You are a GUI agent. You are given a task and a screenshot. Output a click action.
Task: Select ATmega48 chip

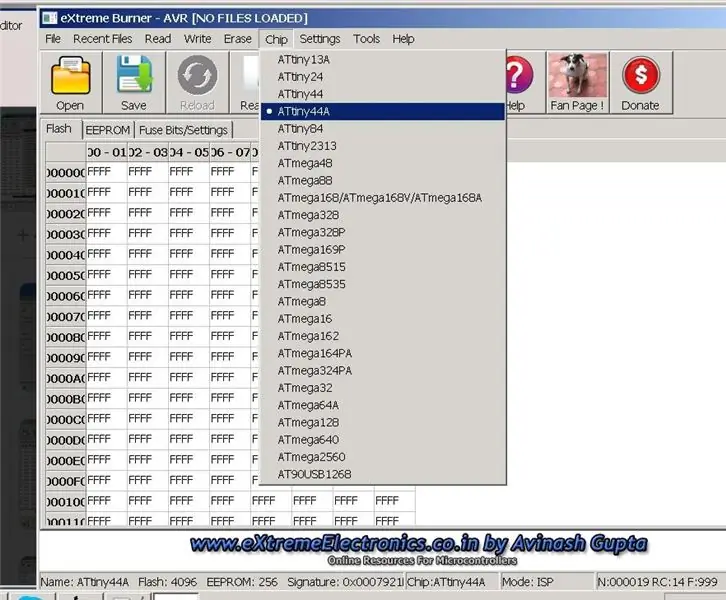[x=383, y=163]
